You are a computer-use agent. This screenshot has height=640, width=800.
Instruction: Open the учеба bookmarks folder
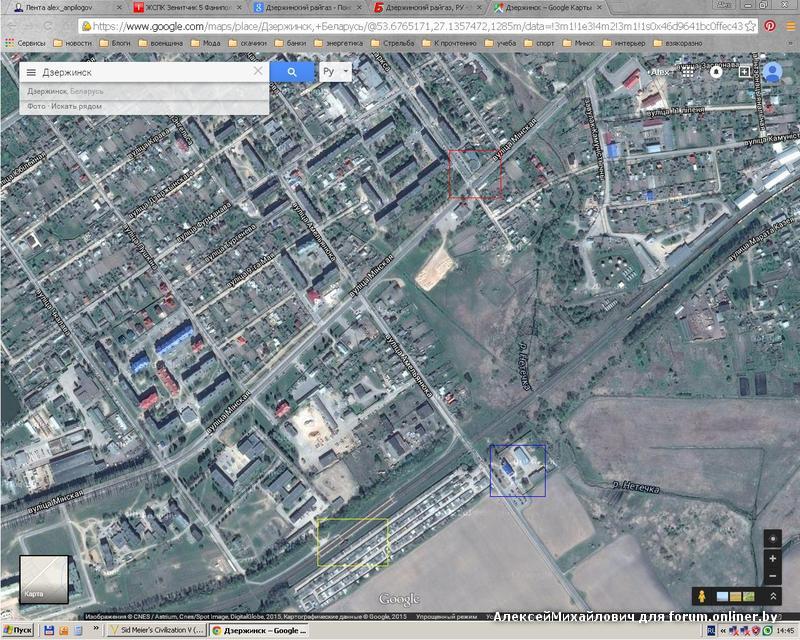501,43
